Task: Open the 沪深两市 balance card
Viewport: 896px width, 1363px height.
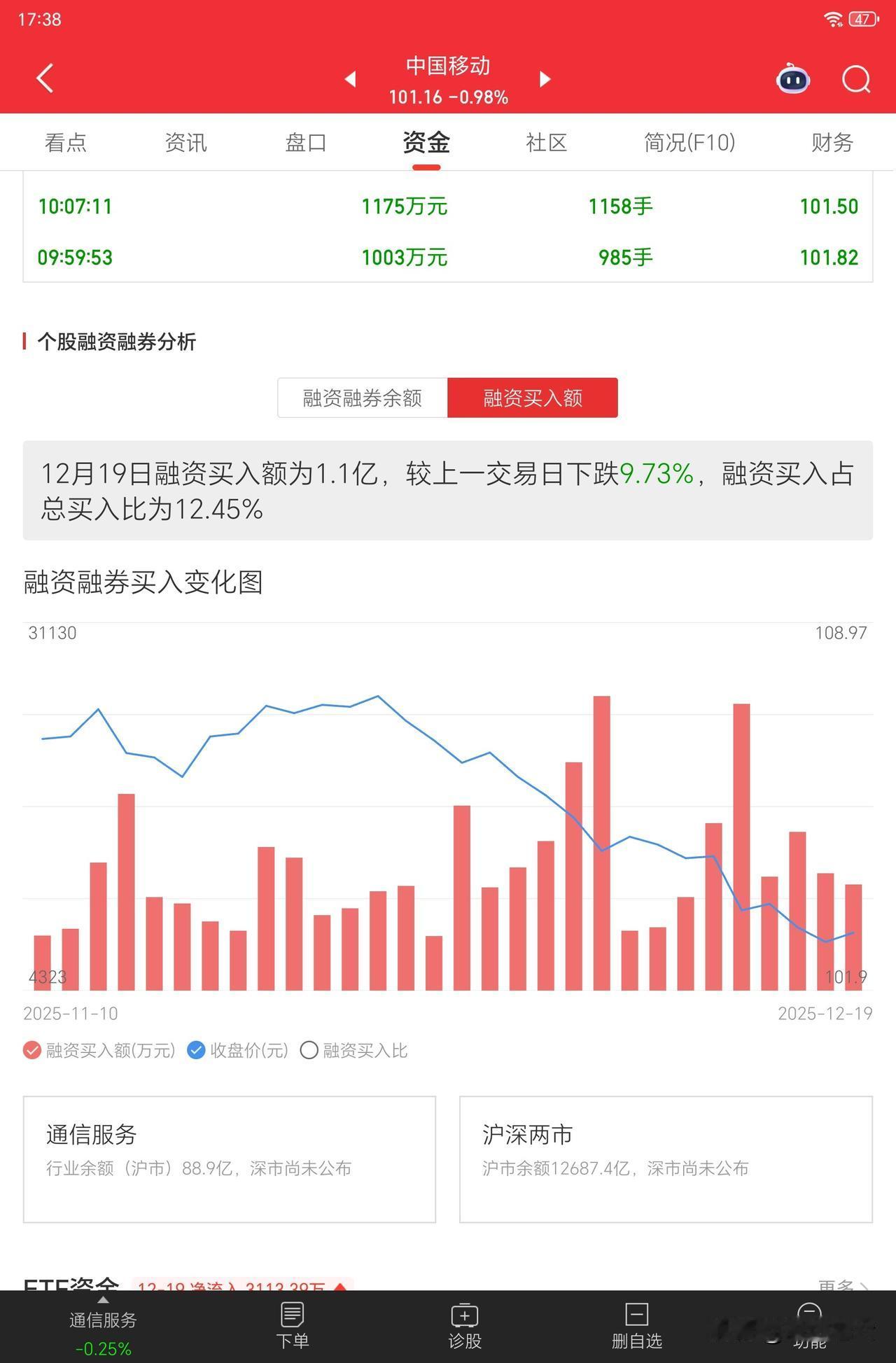Action: [666, 1159]
